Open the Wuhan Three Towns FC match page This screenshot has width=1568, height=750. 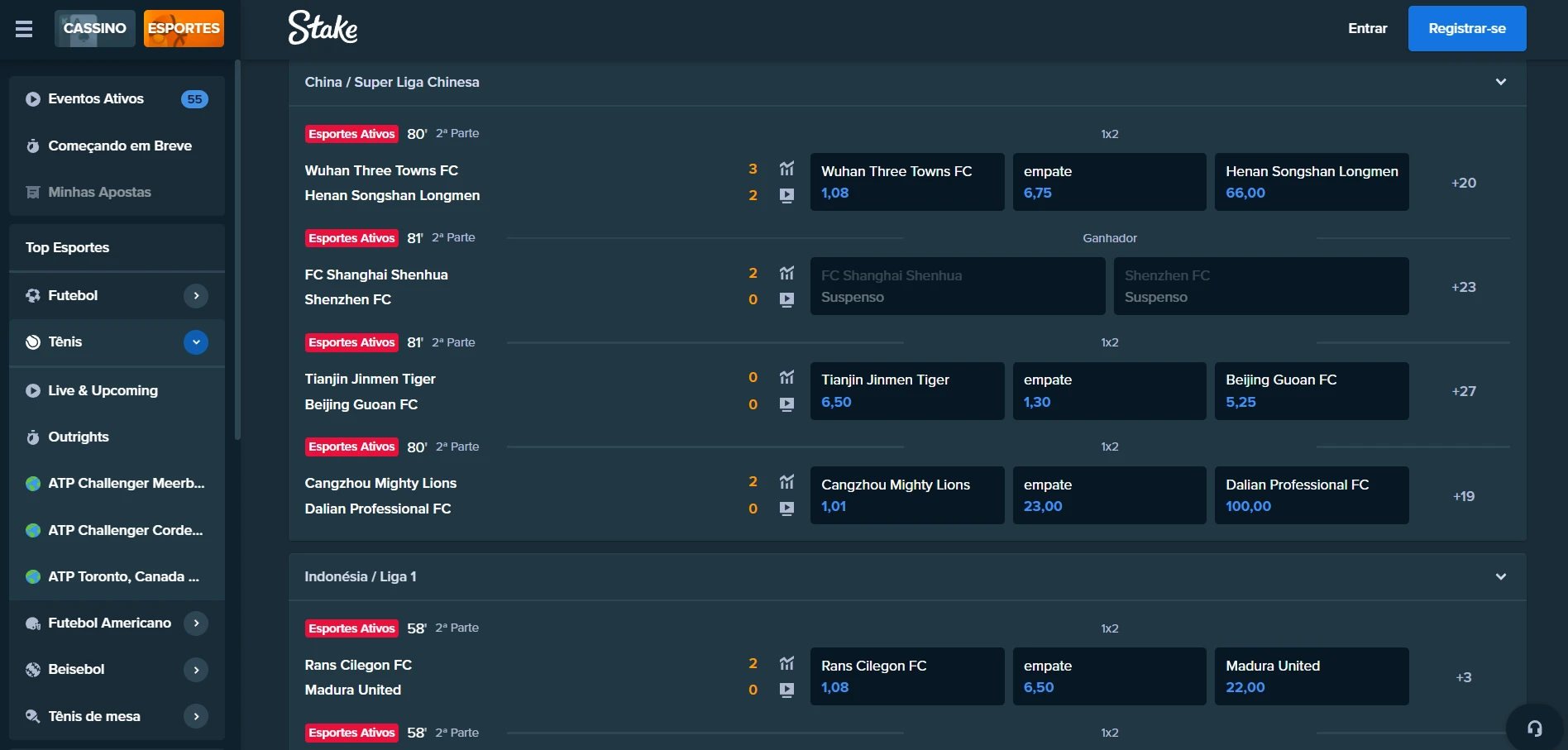tap(381, 170)
